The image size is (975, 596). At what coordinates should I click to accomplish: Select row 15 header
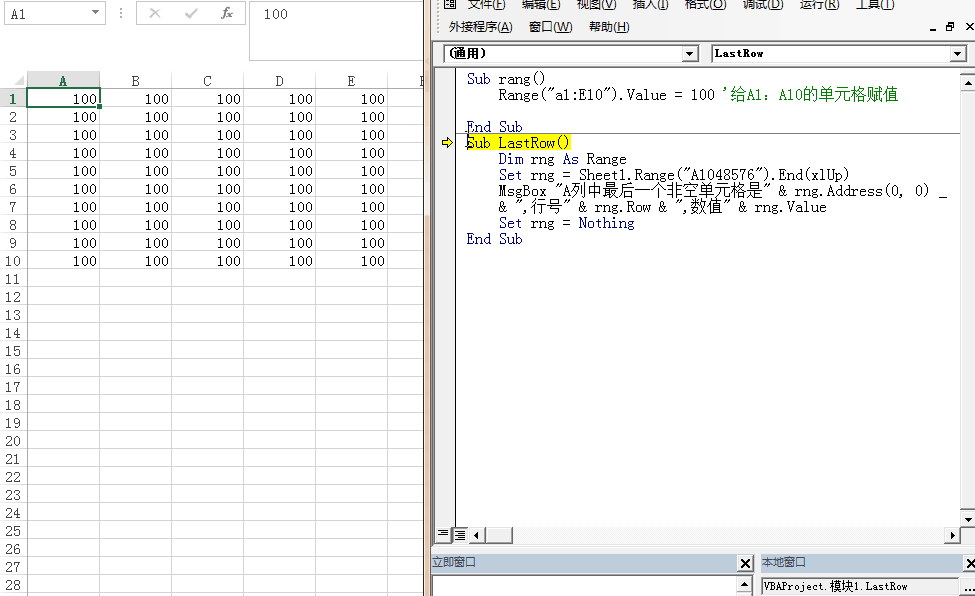tap(13, 351)
